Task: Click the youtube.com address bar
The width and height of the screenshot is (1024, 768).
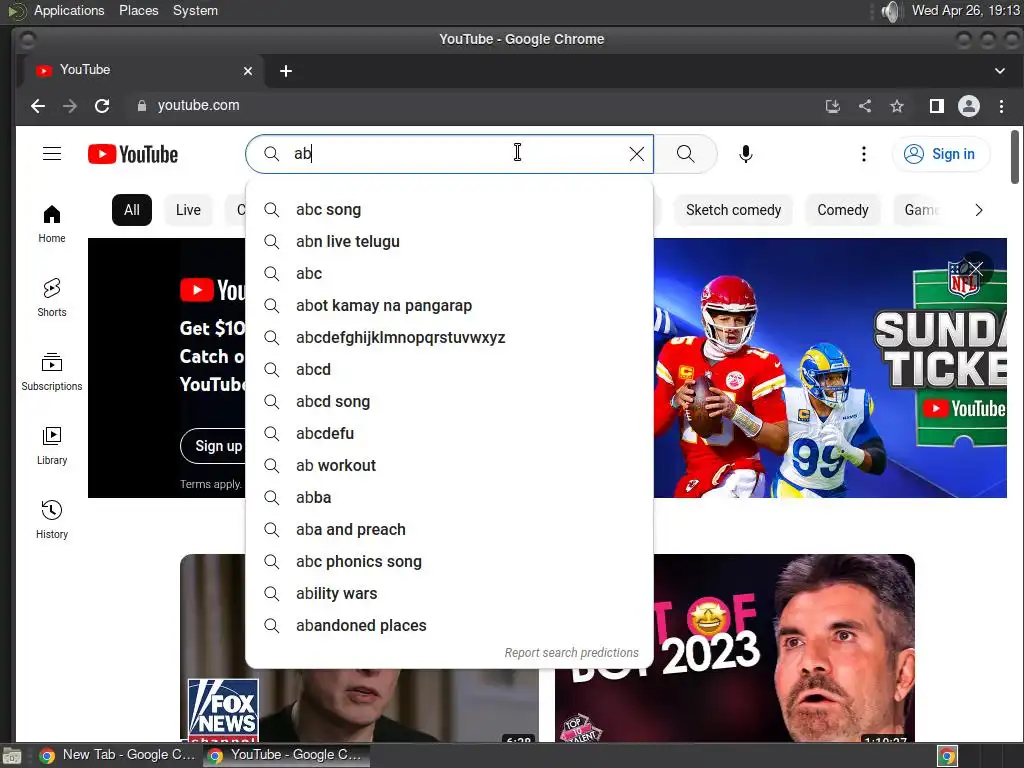Action: (x=470, y=106)
